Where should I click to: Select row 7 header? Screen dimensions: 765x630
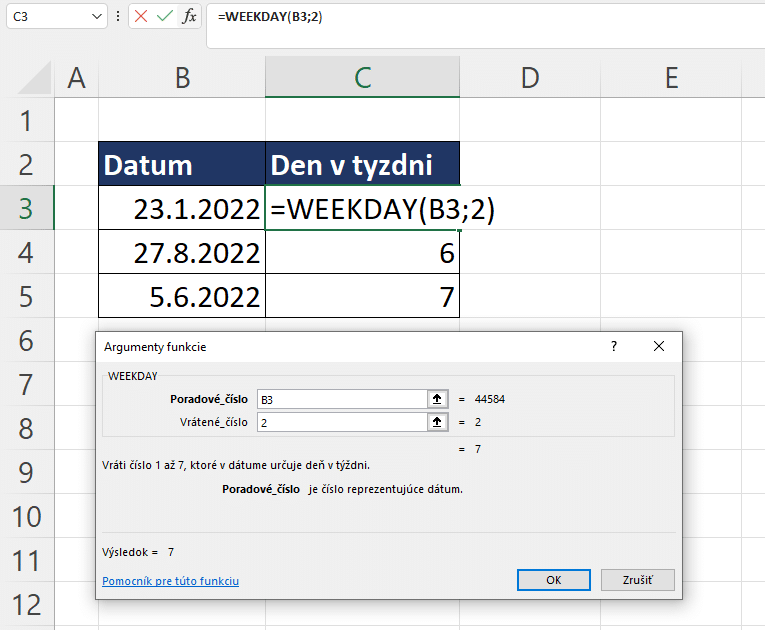[26, 384]
